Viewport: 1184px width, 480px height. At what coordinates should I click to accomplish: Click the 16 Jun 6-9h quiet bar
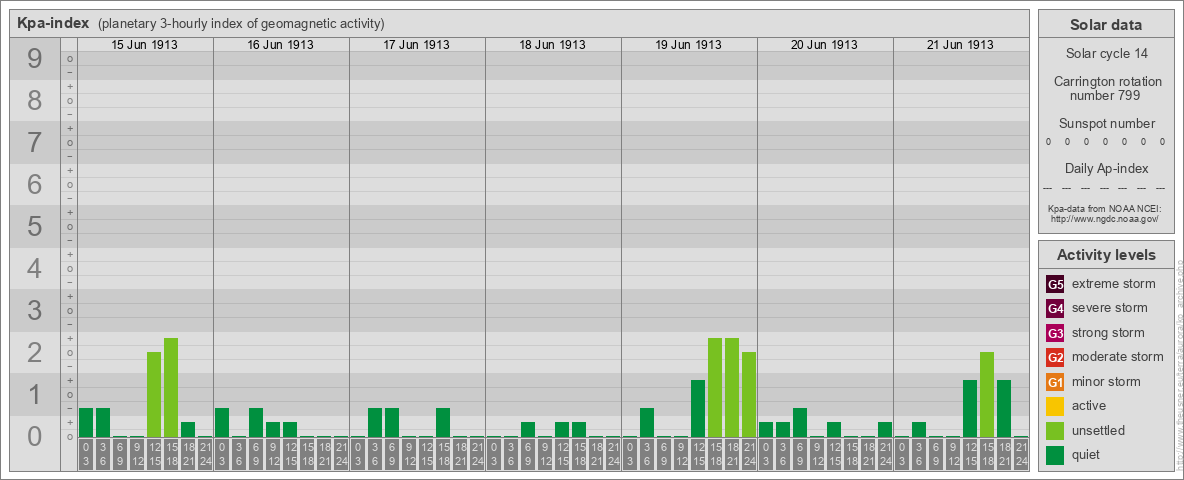click(256, 423)
